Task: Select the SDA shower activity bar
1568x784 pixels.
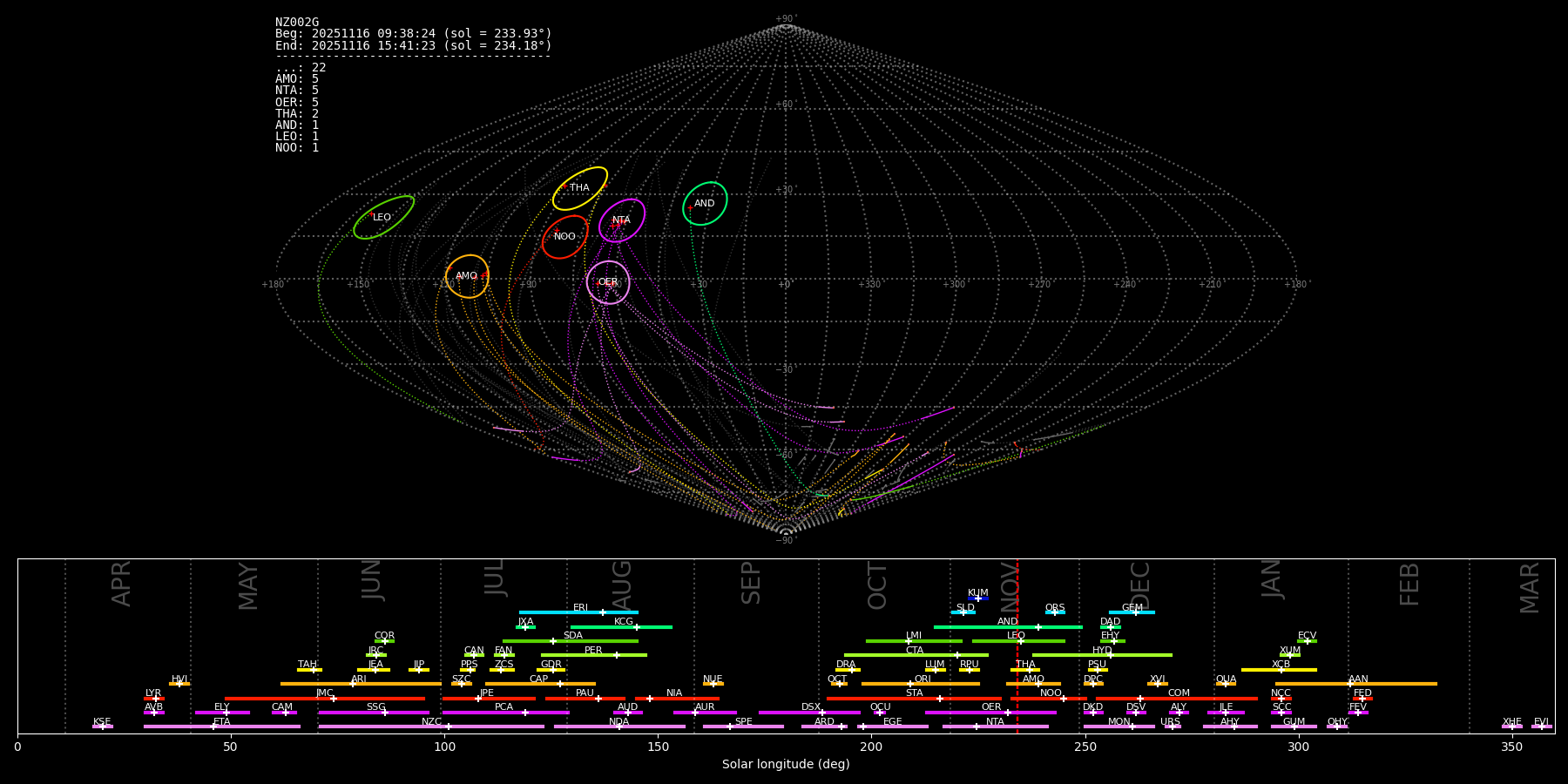Action: coord(571,641)
